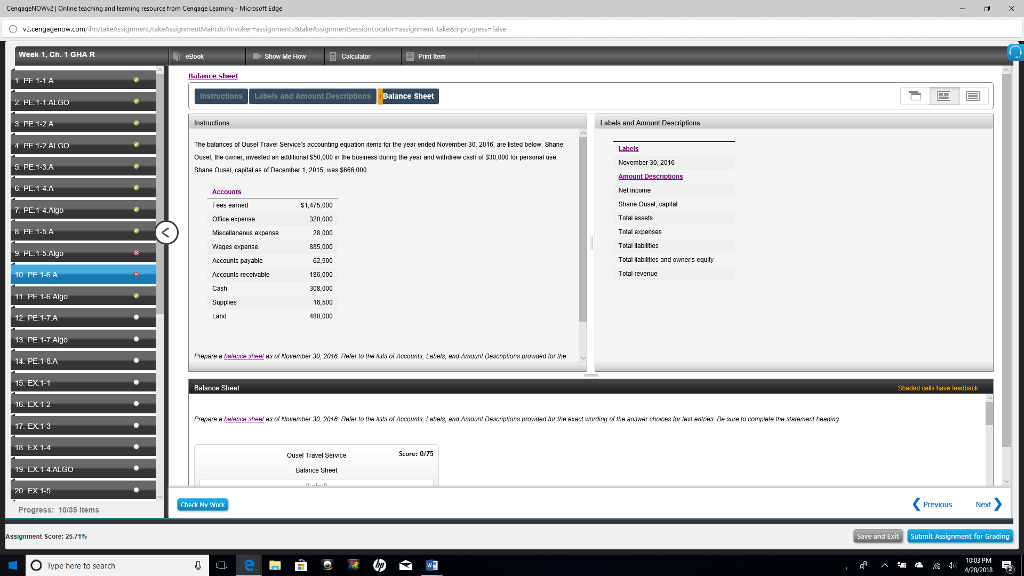Open question 7. PE.1-4.Algo
Screen dimensions: 1024x576
pyautogui.click(x=84, y=210)
